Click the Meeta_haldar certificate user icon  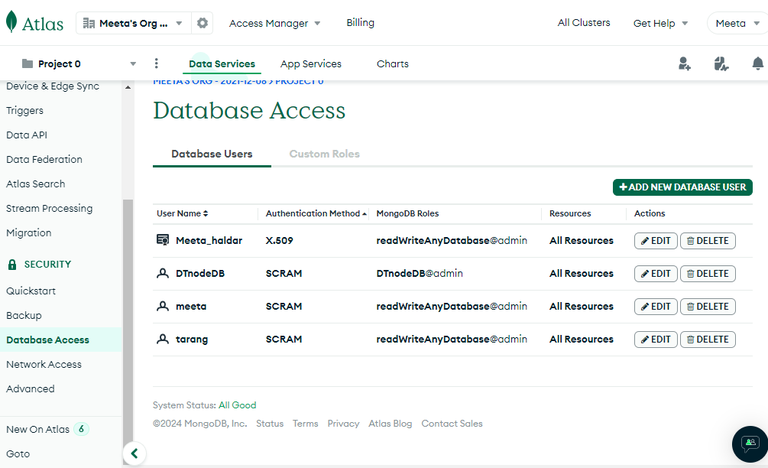[162, 240]
